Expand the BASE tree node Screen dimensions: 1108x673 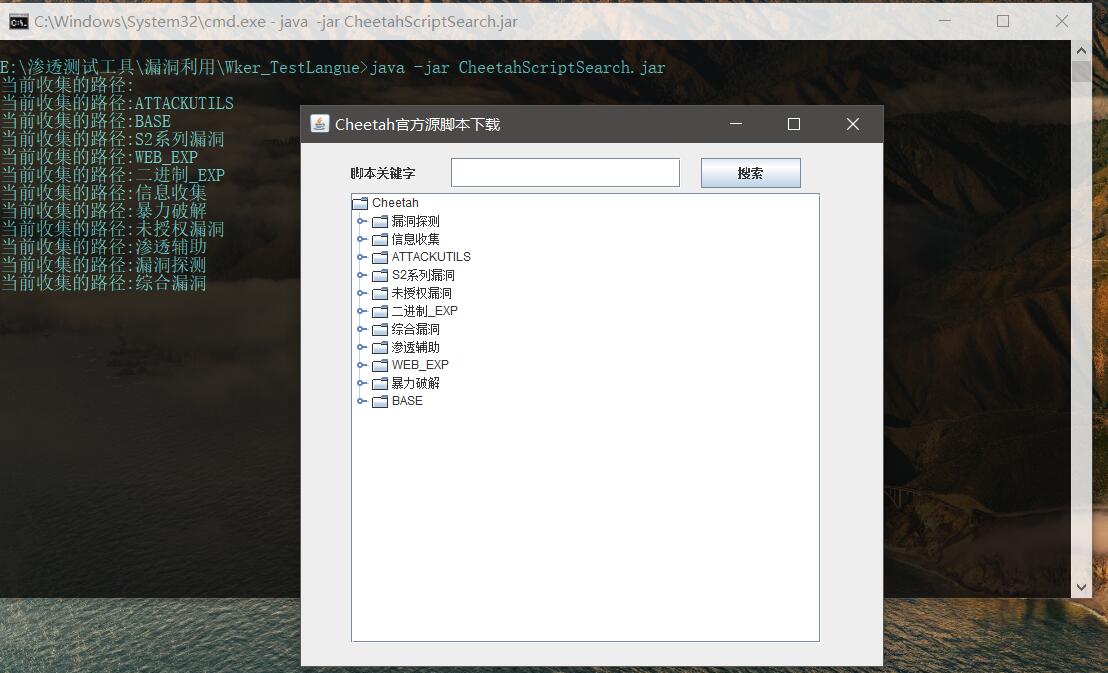pyautogui.click(x=362, y=401)
